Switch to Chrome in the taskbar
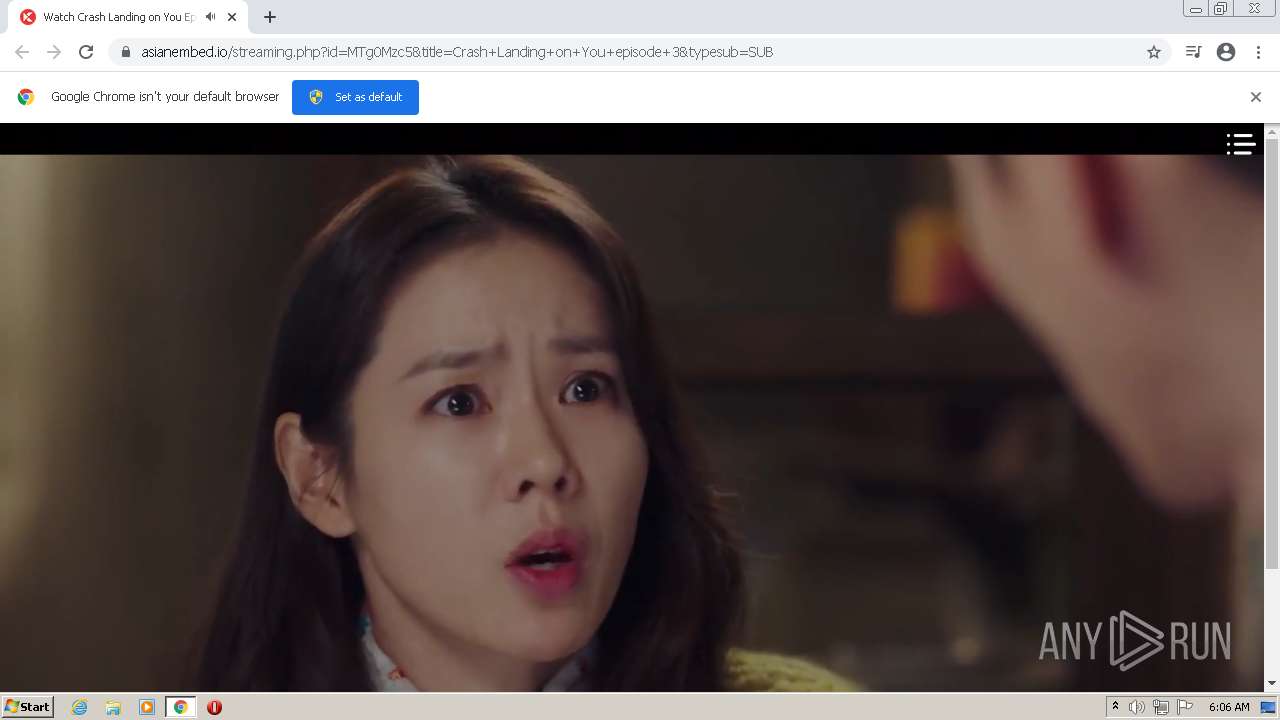The image size is (1280, 720). [180, 707]
